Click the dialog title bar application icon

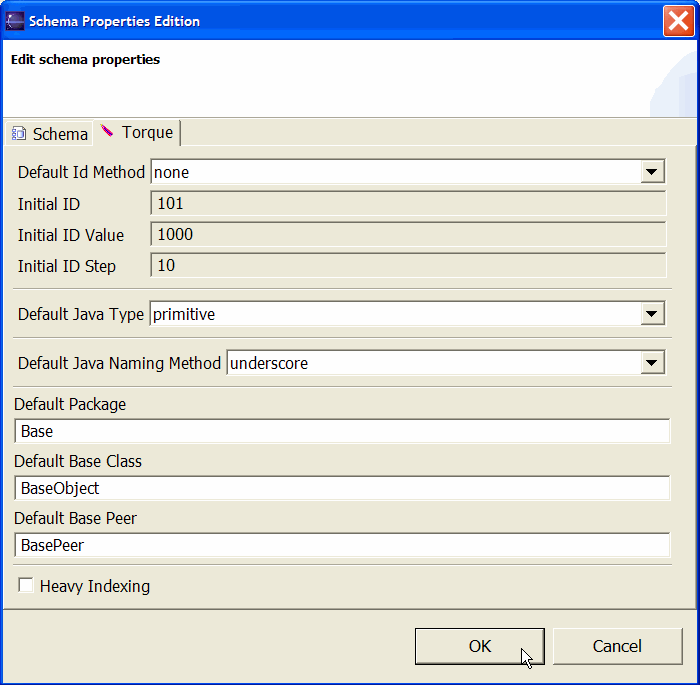click(15, 21)
